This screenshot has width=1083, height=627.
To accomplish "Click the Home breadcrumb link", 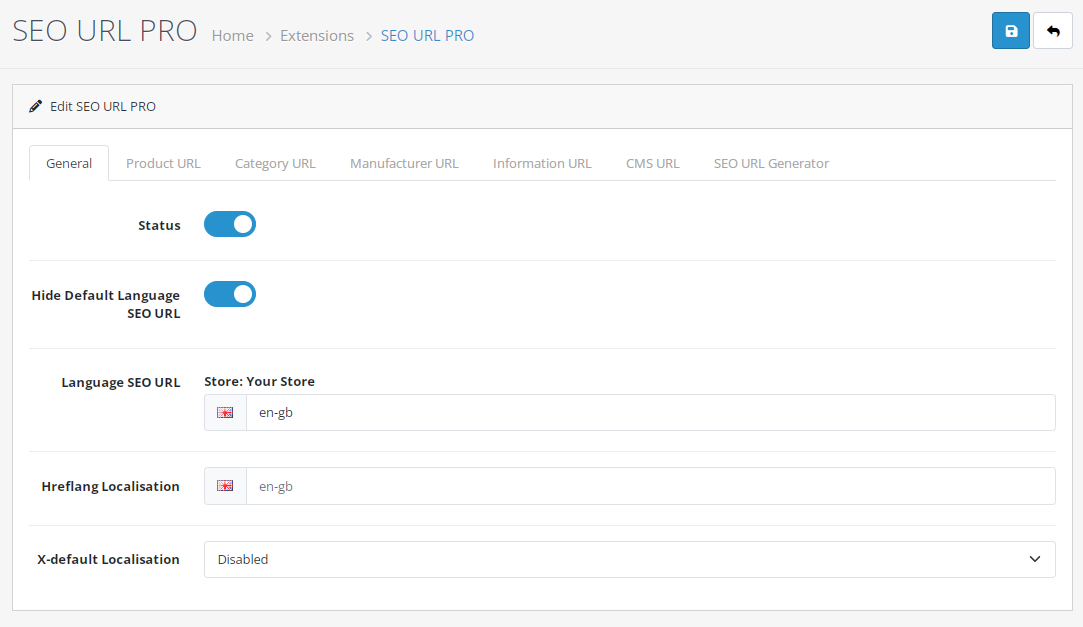I will [x=233, y=36].
